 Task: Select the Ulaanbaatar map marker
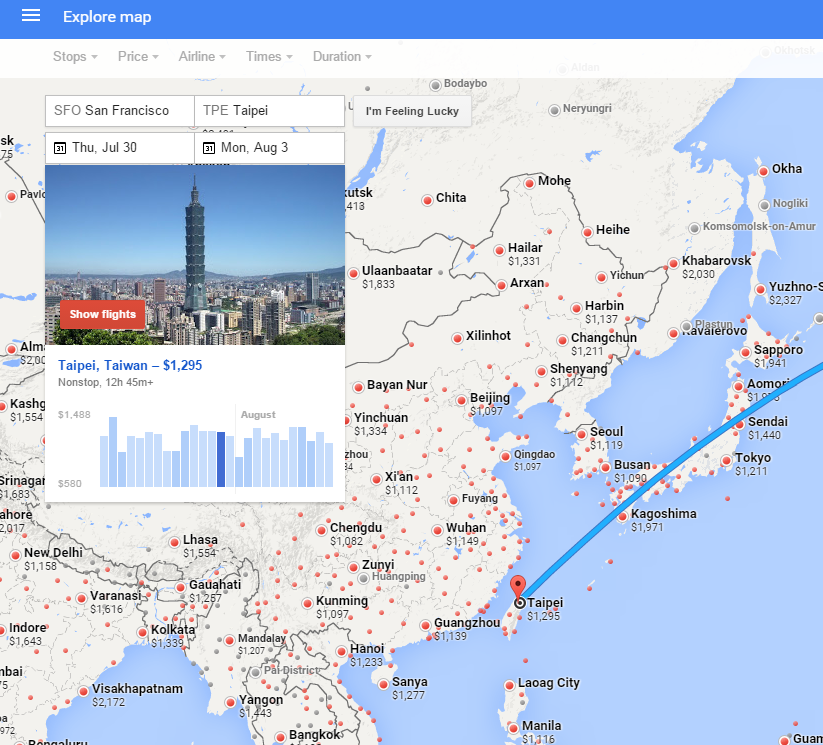coord(353,273)
